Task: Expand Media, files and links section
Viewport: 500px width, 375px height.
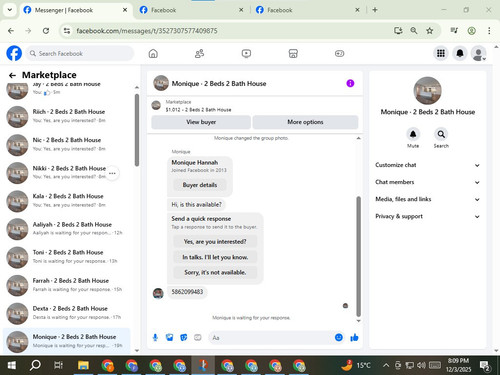Action: click(428, 199)
